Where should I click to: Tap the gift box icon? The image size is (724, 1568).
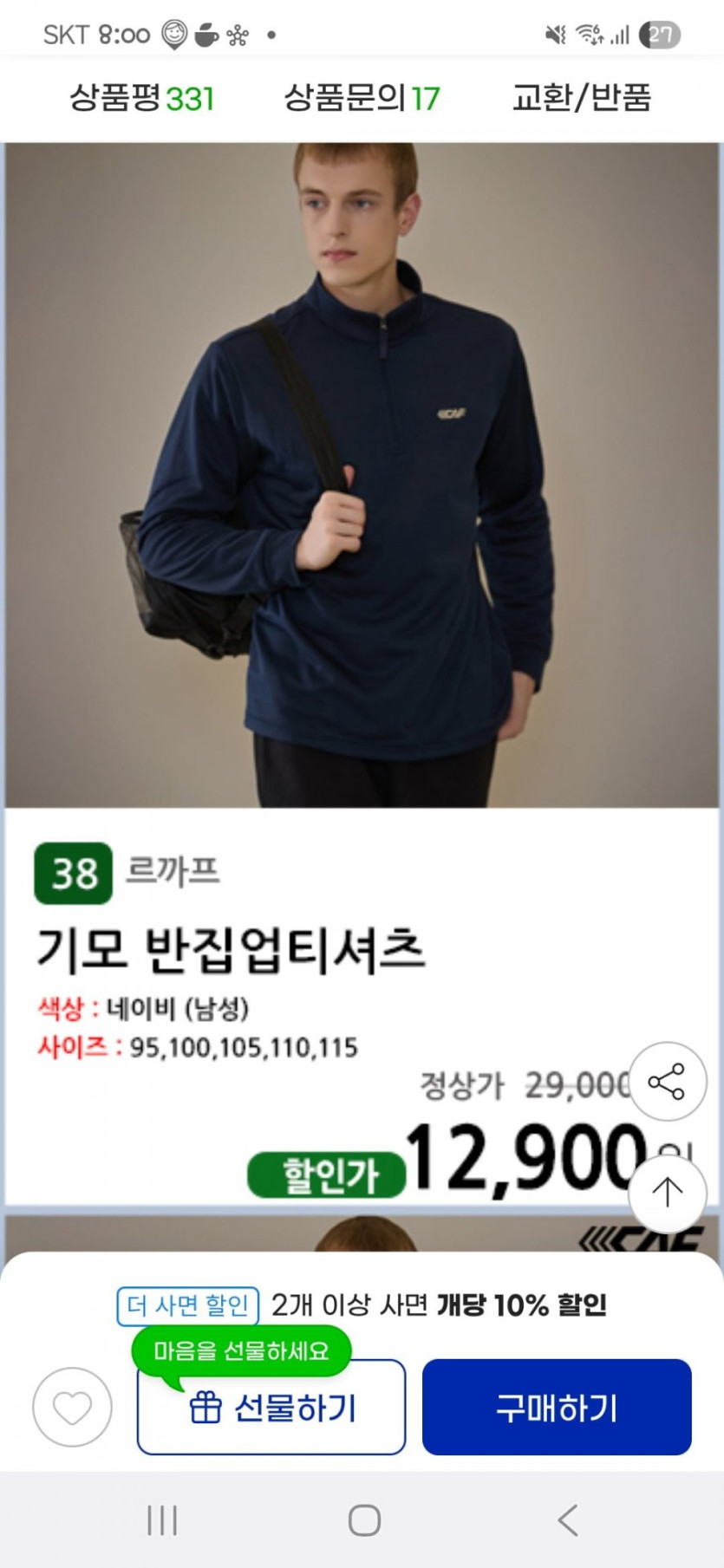click(x=205, y=1407)
